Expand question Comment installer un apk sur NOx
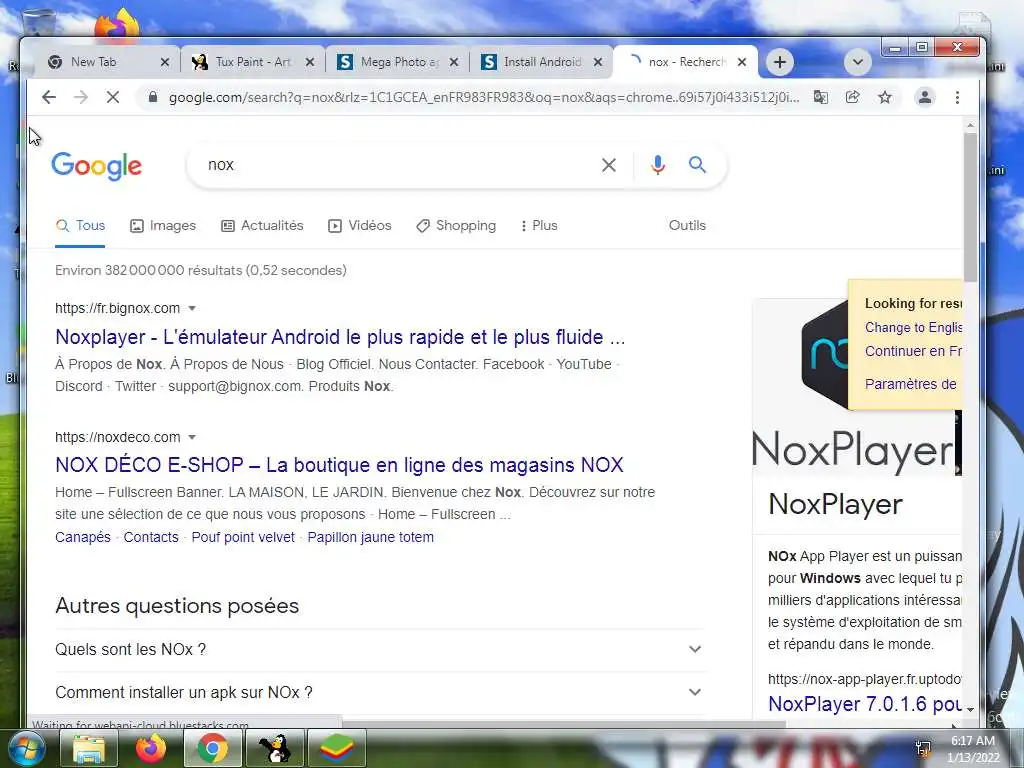Viewport: 1024px width, 768px height. point(379,692)
